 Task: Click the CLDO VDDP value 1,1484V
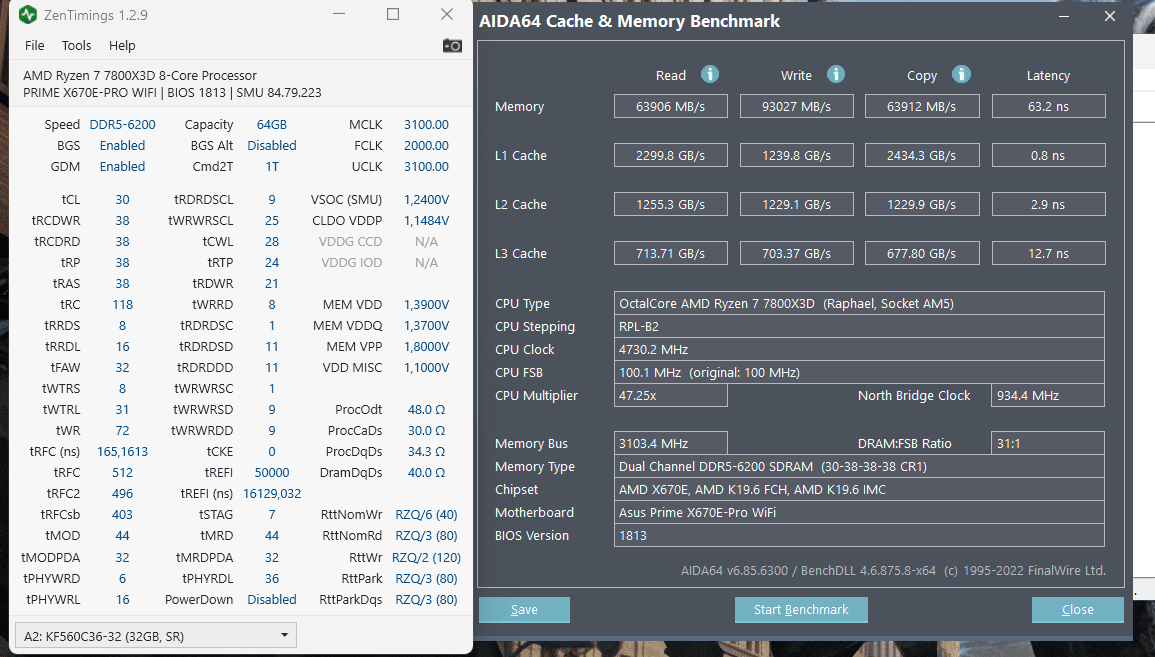[426, 220]
